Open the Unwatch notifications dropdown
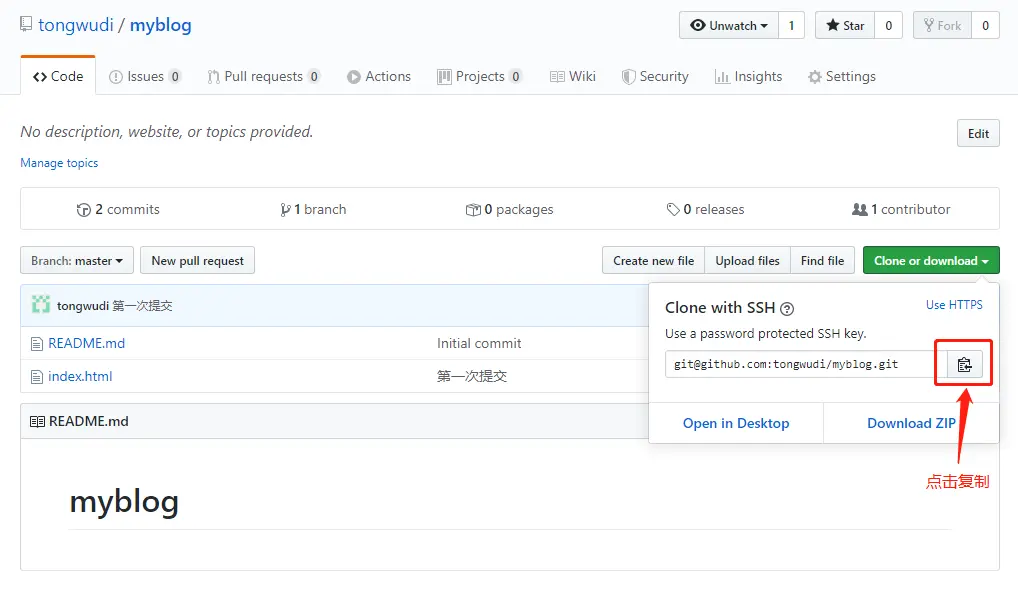The width and height of the screenshot is (1018, 589). pos(728,25)
